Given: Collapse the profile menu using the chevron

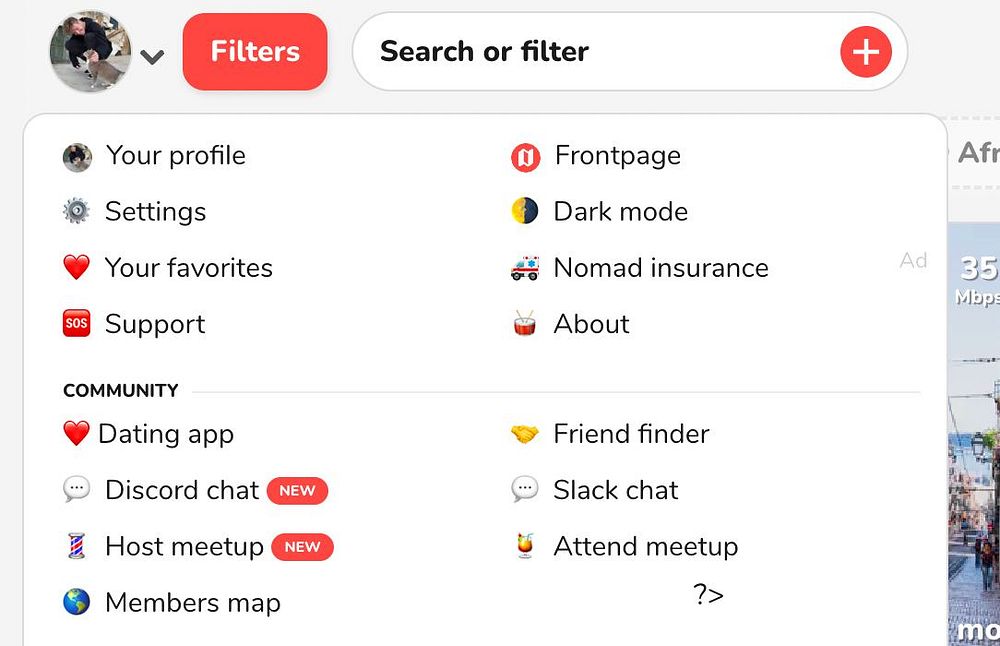Looking at the screenshot, I should click(152, 57).
